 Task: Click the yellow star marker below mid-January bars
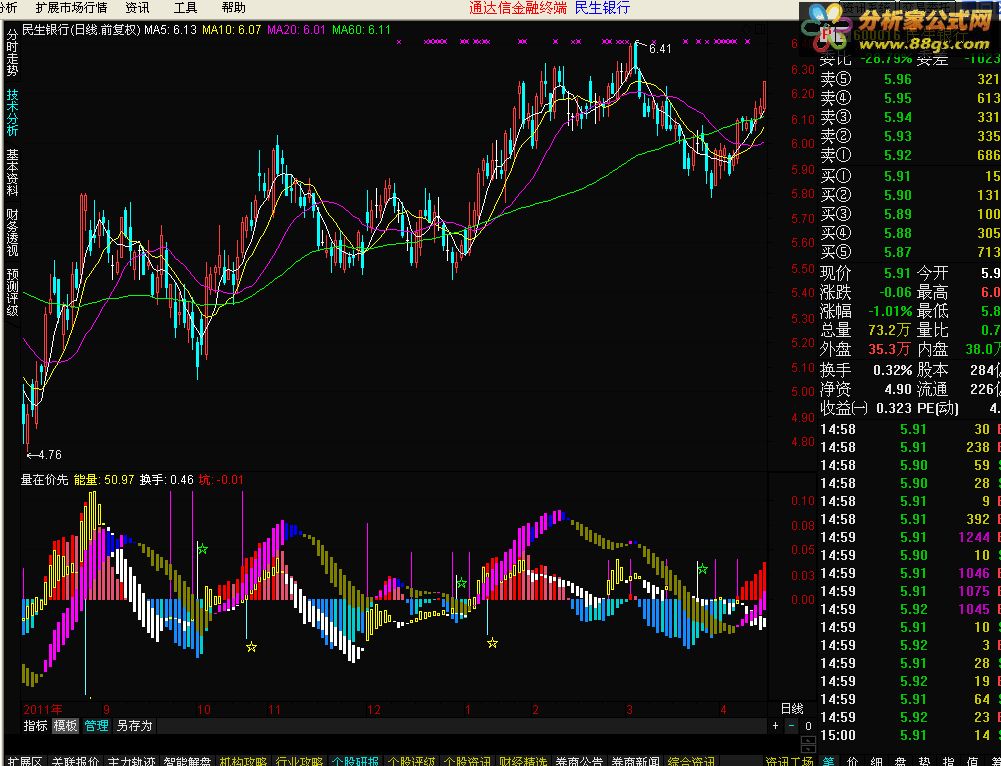pyautogui.click(x=492, y=643)
